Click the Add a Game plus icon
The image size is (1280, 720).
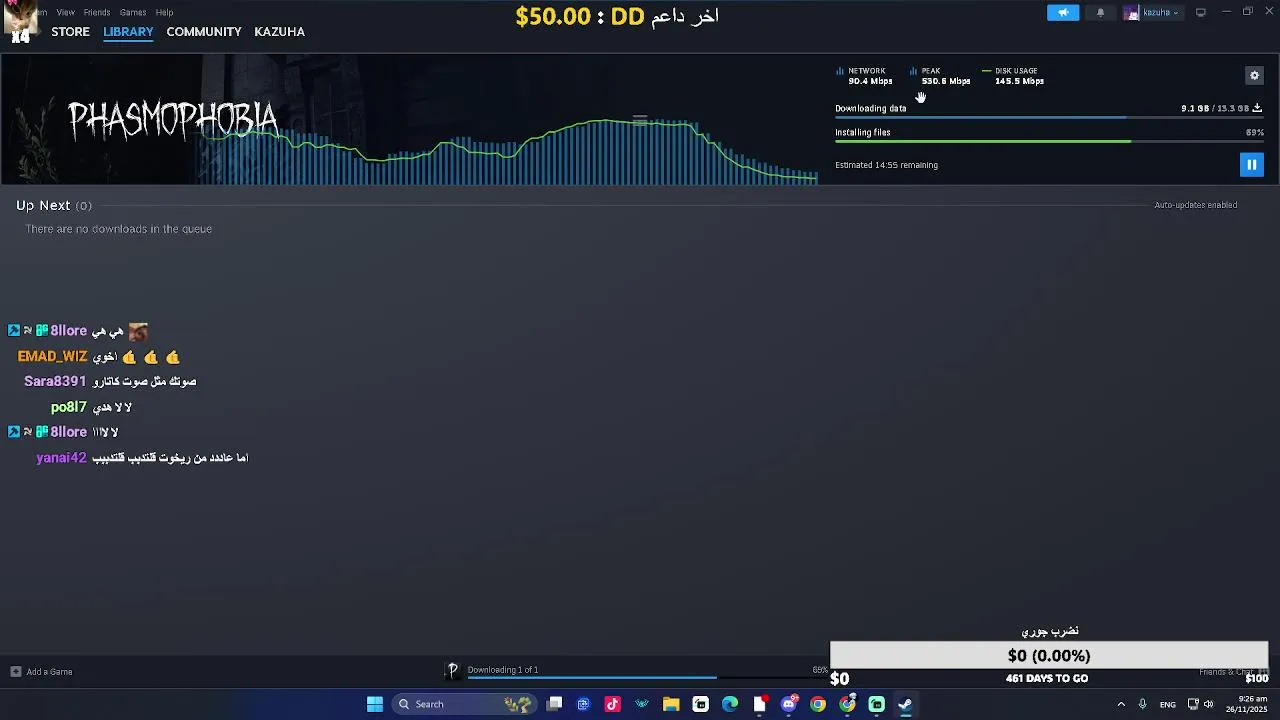15,672
